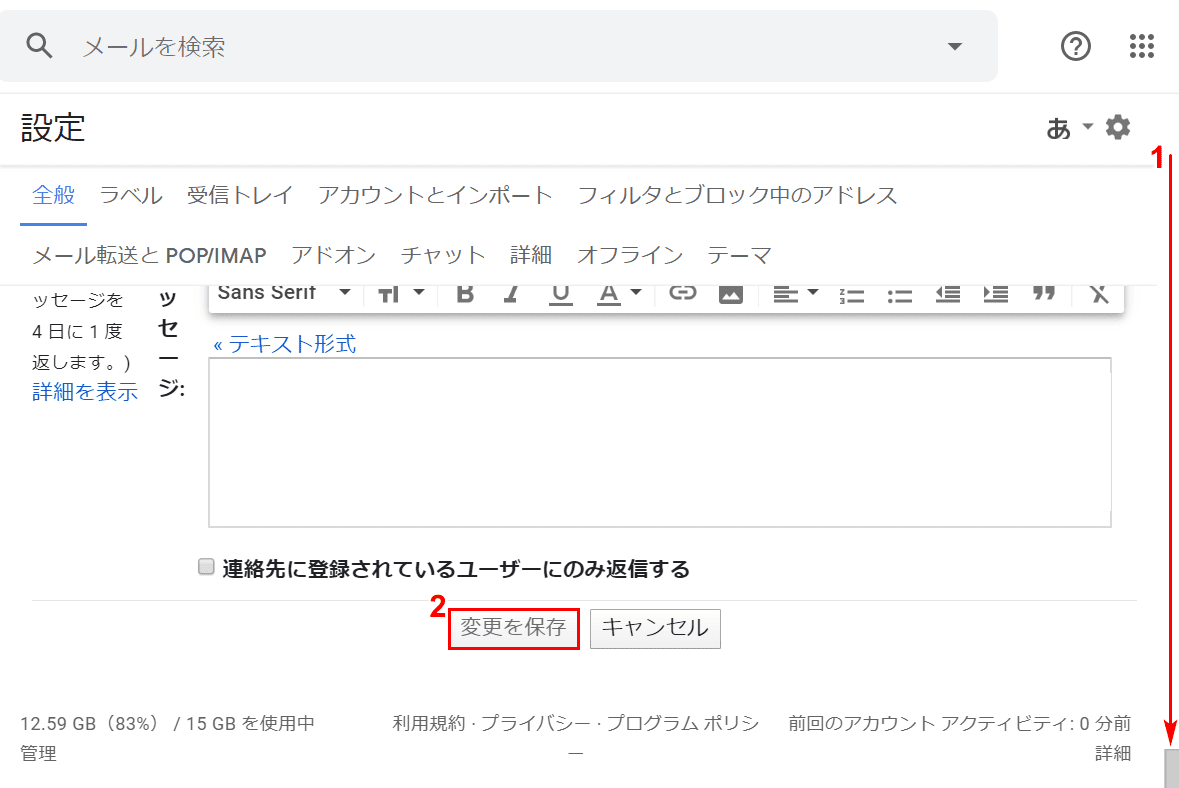Expand the input tools dropdown arrow

(1087, 126)
